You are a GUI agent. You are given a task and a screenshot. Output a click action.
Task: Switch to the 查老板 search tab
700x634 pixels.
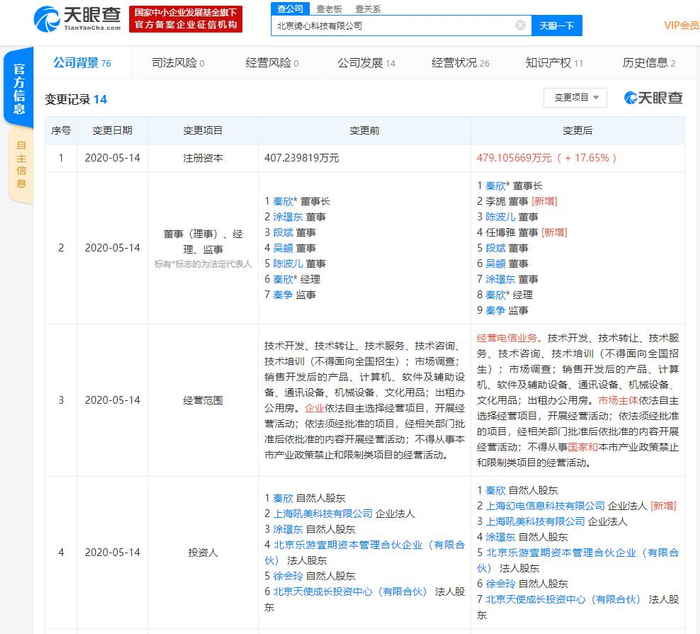pyautogui.click(x=329, y=8)
